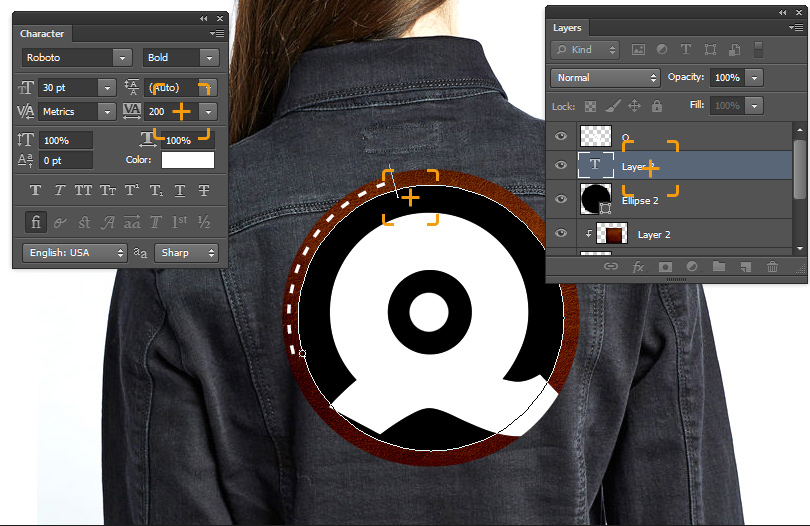Toggle Discretionary Ligatures OpenType feature

pyautogui.click(x=84, y=222)
